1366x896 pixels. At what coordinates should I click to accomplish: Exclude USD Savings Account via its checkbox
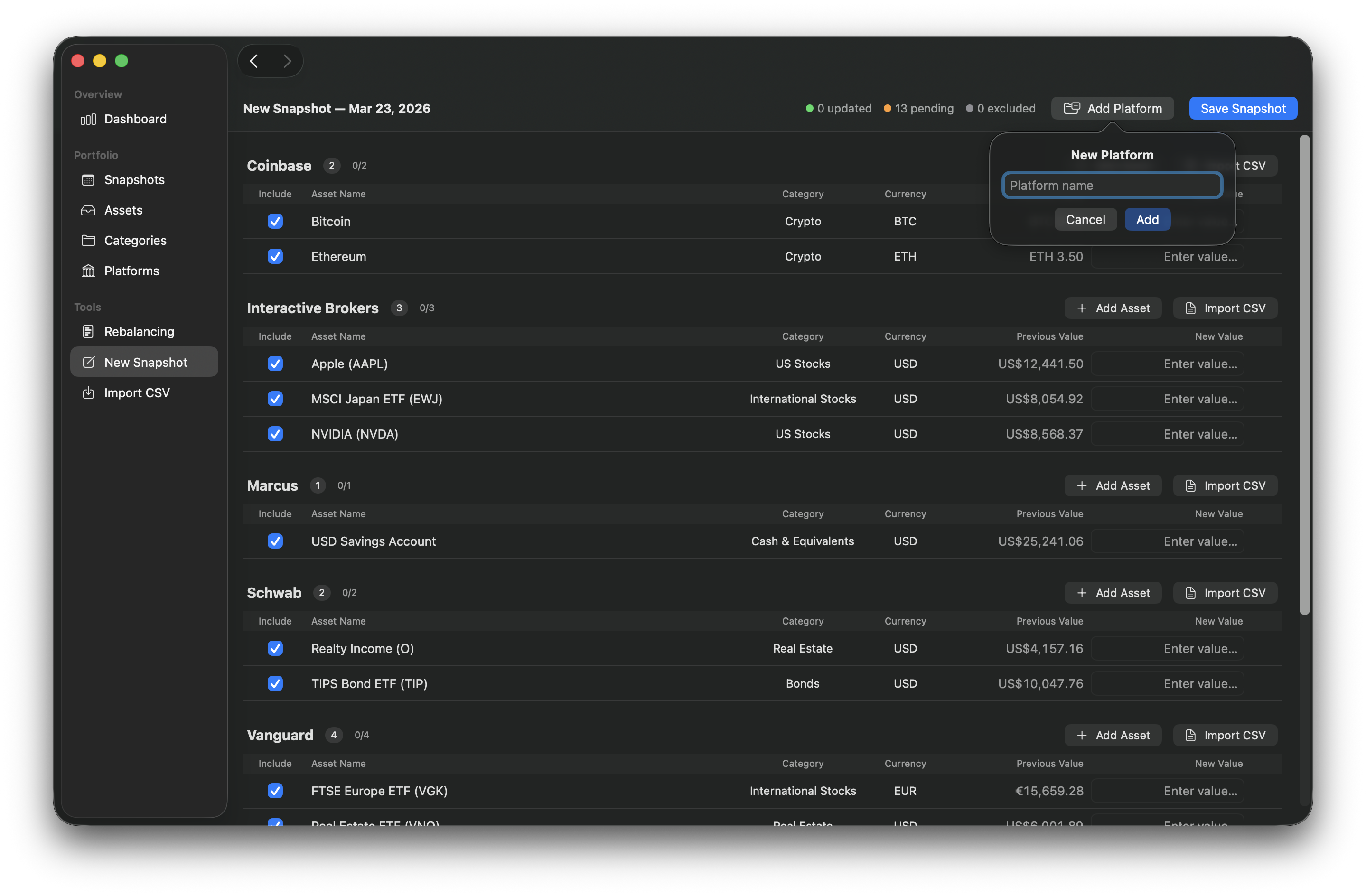pos(275,541)
